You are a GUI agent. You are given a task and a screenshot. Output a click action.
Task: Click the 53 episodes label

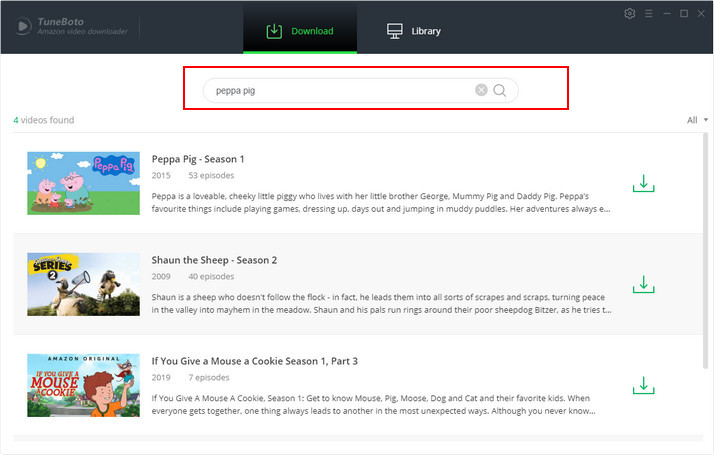coord(211,175)
